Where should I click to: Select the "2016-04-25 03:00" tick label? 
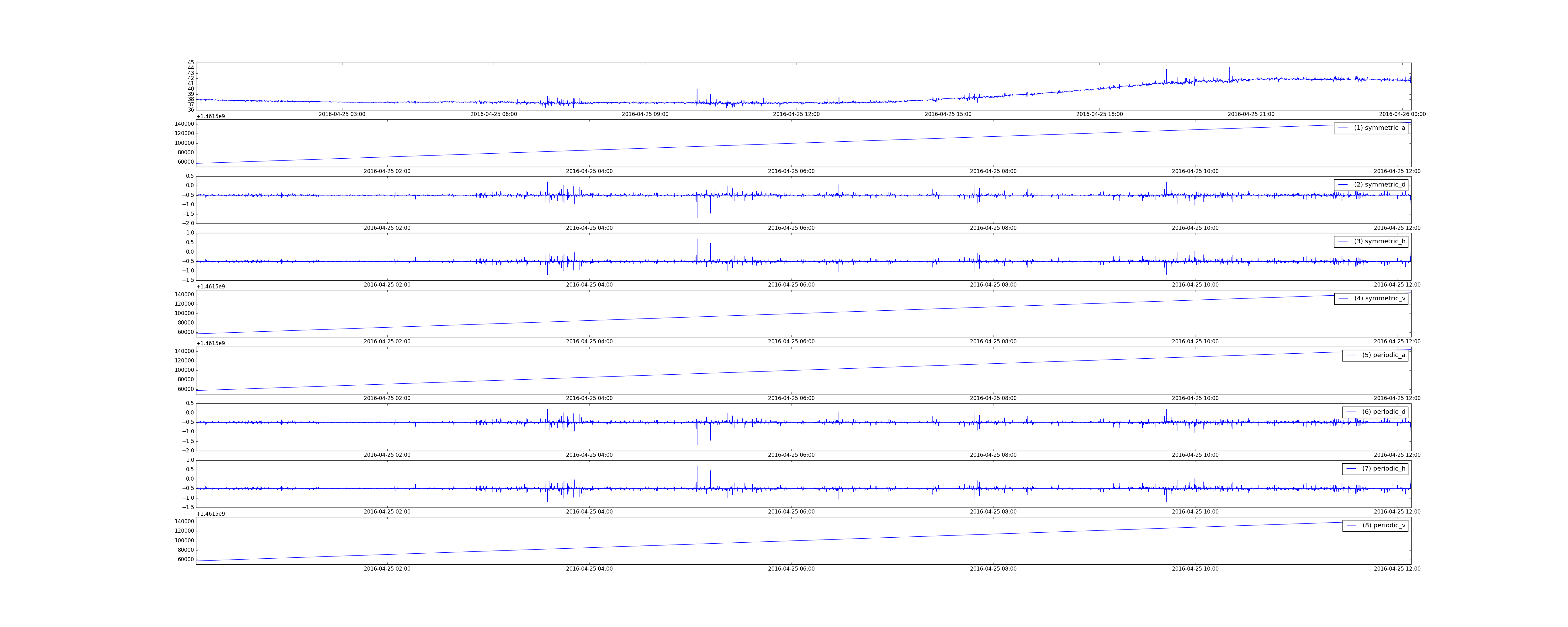tap(342, 114)
